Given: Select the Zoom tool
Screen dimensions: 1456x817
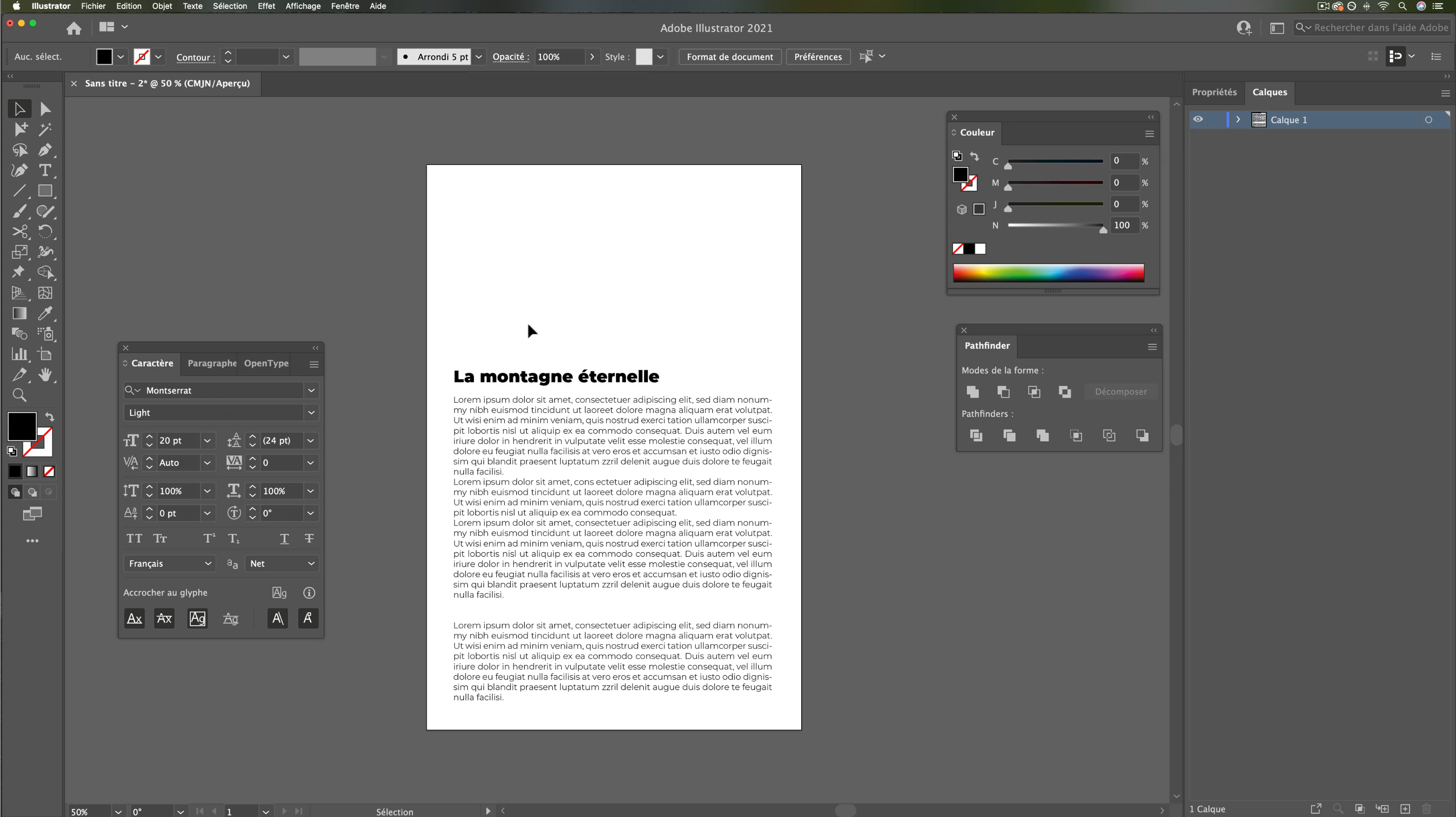Looking at the screenshot, I should click(x=20, y=395).
